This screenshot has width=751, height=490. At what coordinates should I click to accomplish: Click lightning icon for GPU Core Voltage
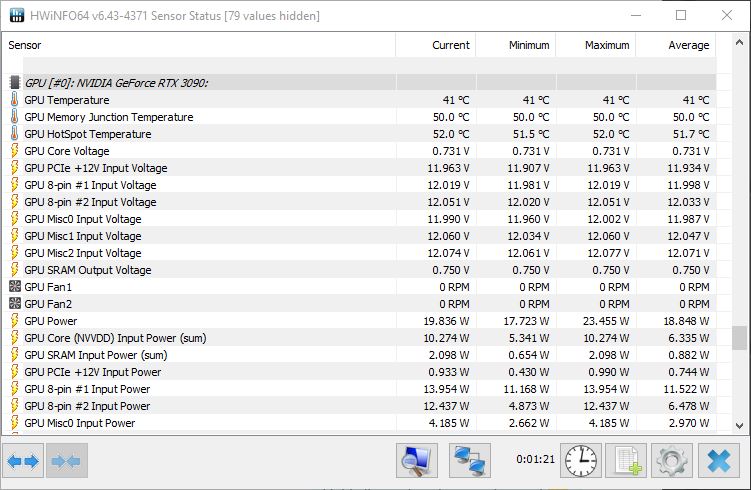(x=15, y=150)
